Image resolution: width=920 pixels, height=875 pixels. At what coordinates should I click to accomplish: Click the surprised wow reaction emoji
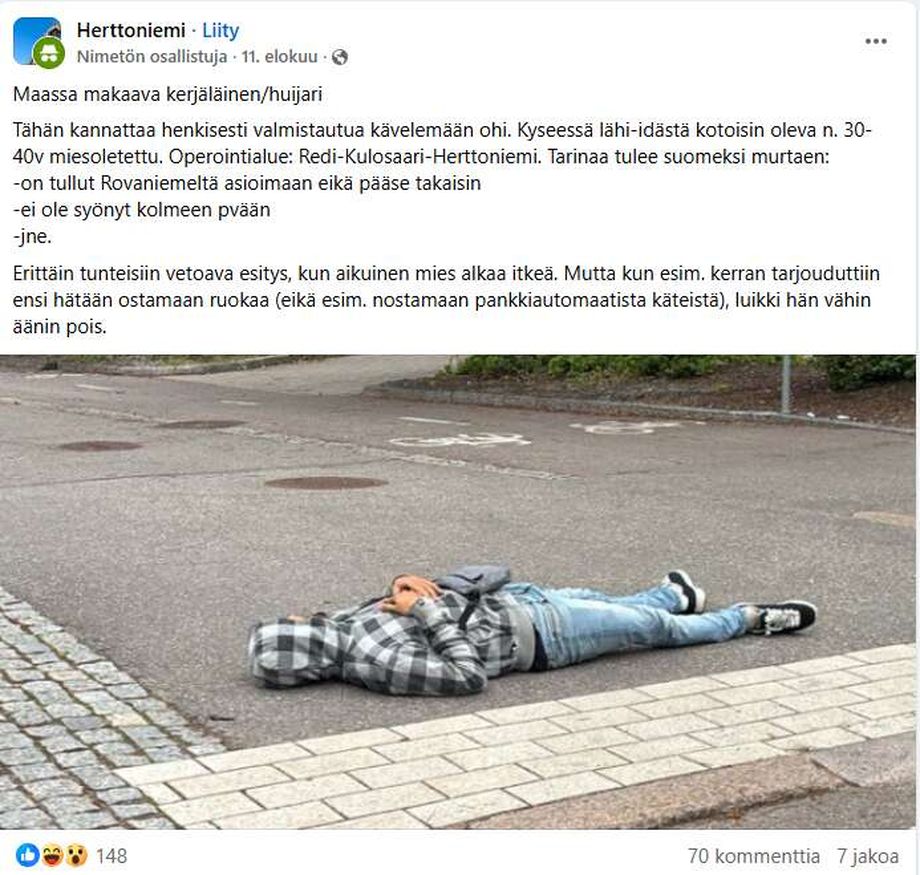76,856
